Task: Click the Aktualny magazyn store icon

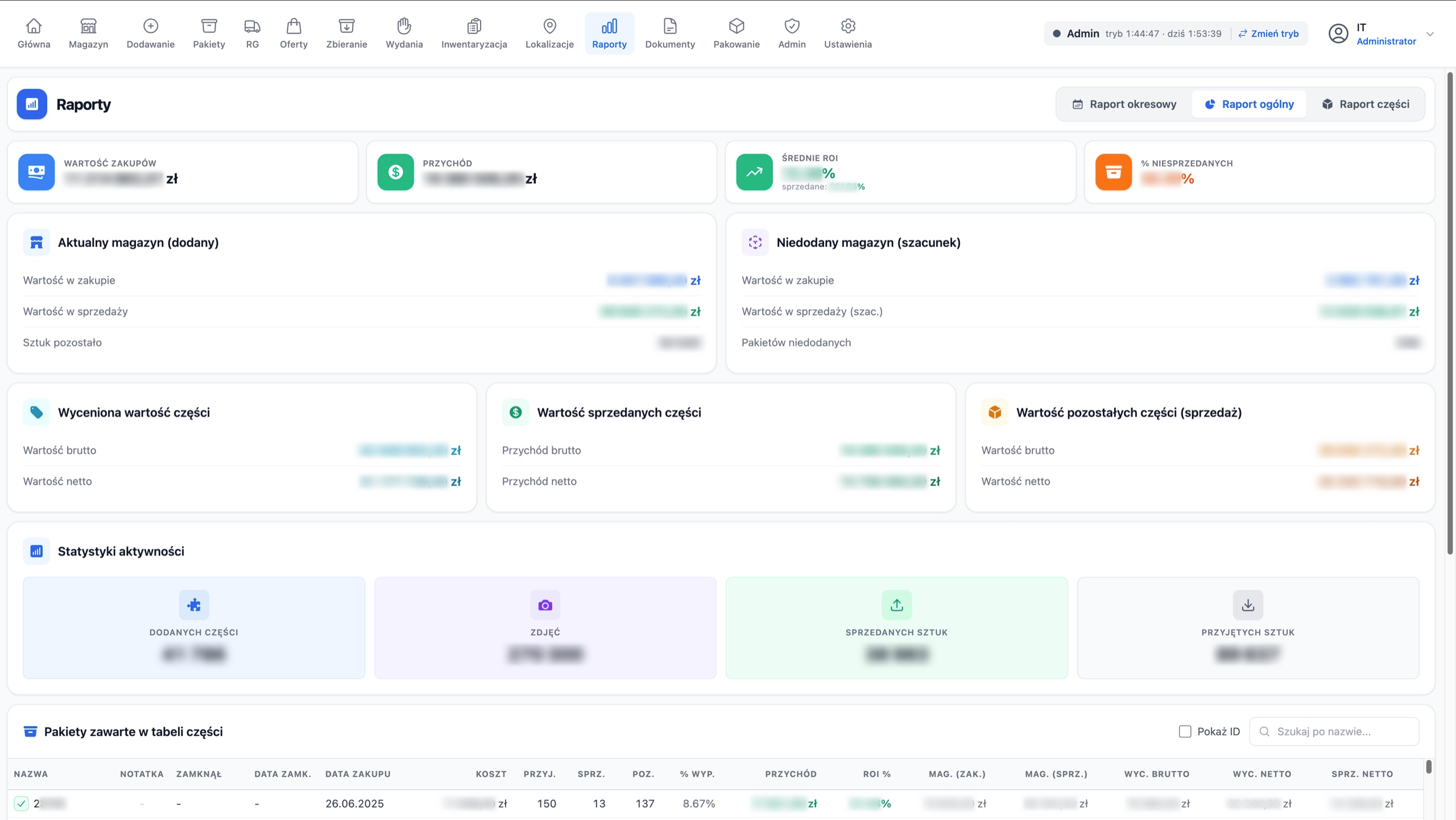Action: (x=36, y=242)
